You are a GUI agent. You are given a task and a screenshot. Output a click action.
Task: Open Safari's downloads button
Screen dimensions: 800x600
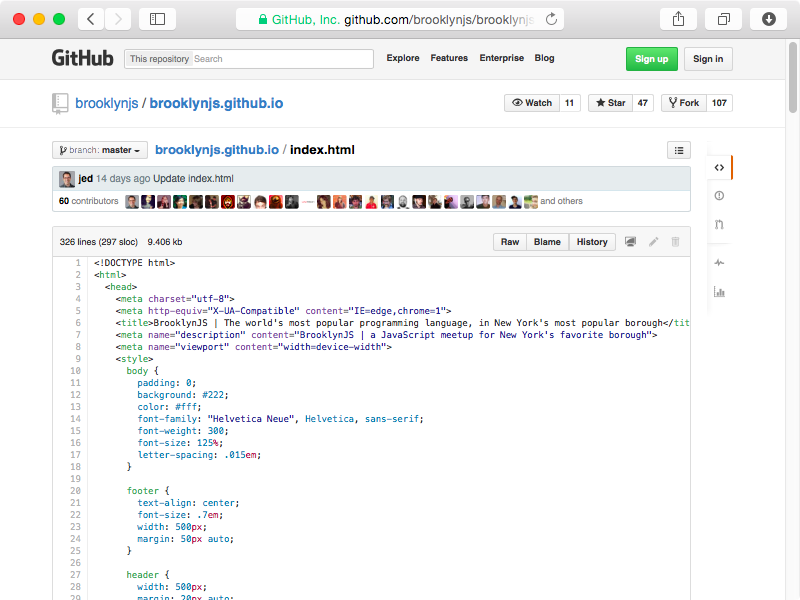768,19
